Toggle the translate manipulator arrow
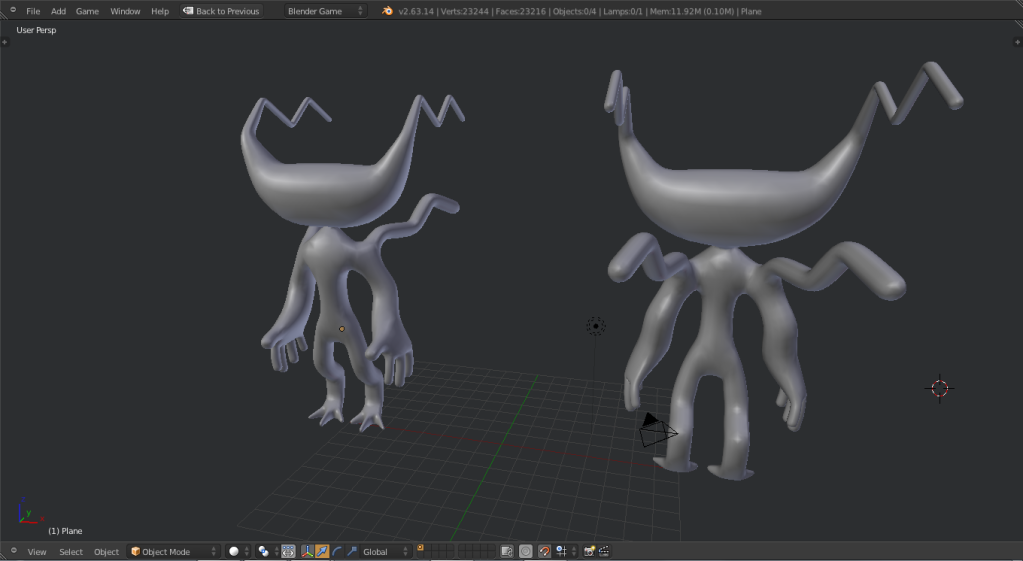The width and height of the screenshot is (1023, 561). click(322, 552)
